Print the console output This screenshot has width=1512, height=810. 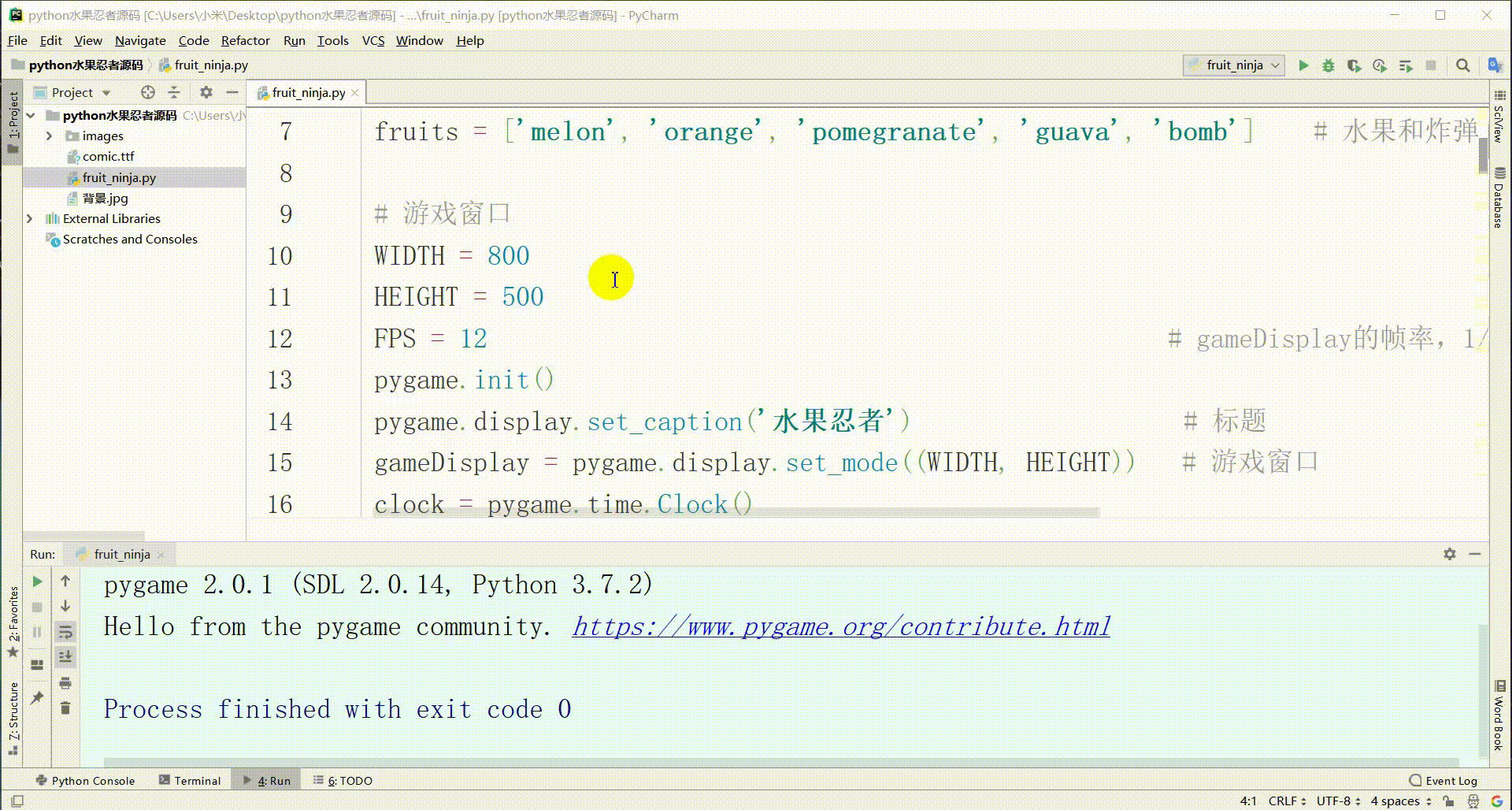click(66, 682)
